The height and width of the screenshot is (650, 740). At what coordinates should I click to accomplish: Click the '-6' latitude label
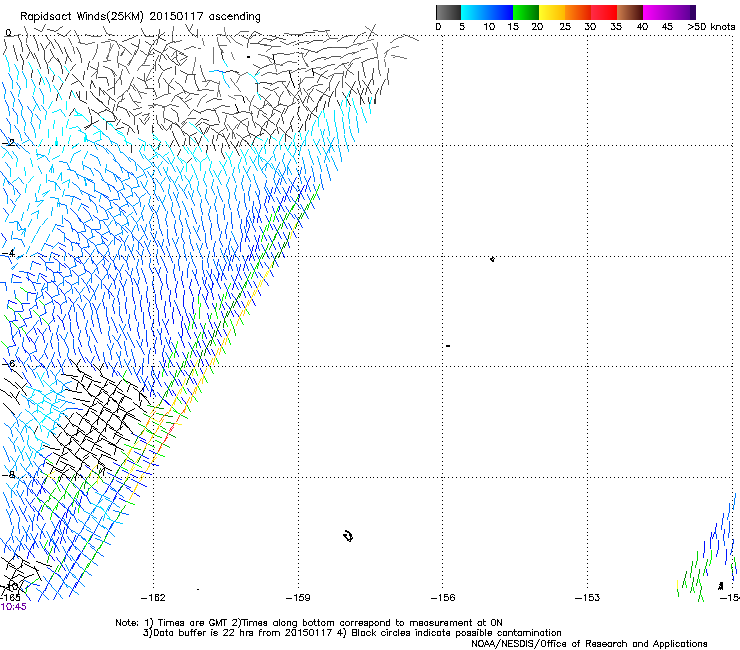pyautogui.click(x=8, y=363)
